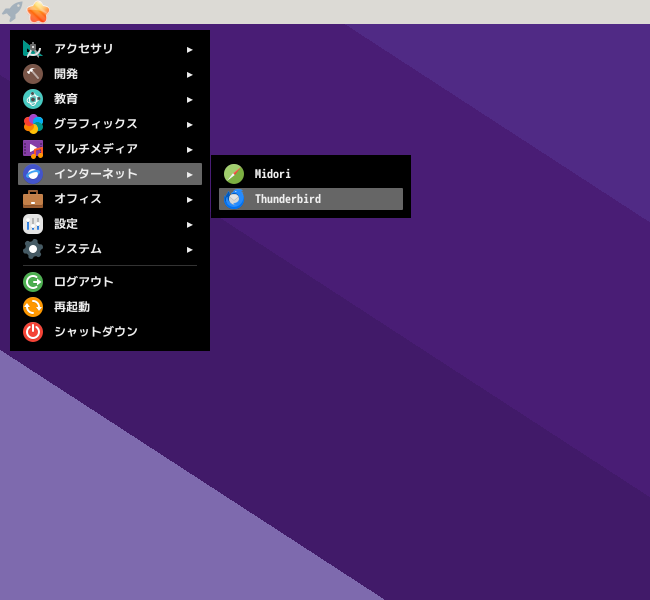Launch the Midori browser
Image resolution: width=650 pixels, height=600 pixels.
(311, 174)
